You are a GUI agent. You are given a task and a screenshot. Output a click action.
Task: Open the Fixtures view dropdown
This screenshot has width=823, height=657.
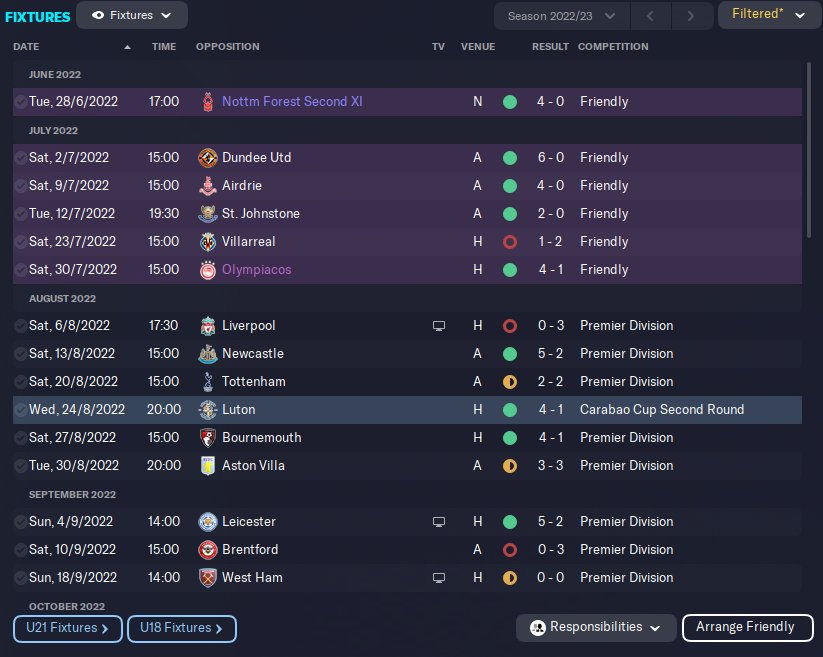coord(131,16)
